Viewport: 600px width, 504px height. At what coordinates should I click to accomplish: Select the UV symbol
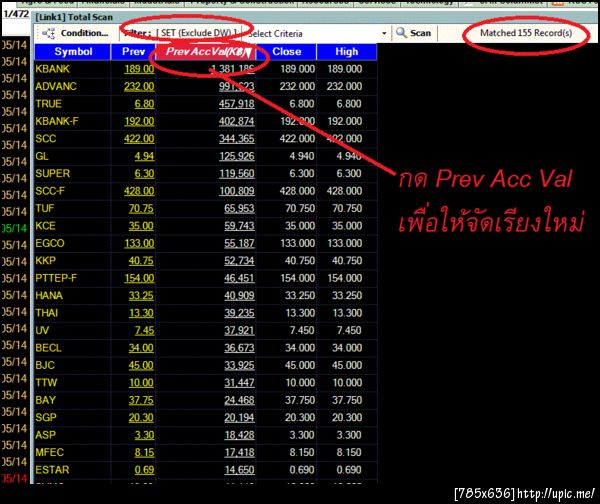pyautogui.click(x=42, y=330)
